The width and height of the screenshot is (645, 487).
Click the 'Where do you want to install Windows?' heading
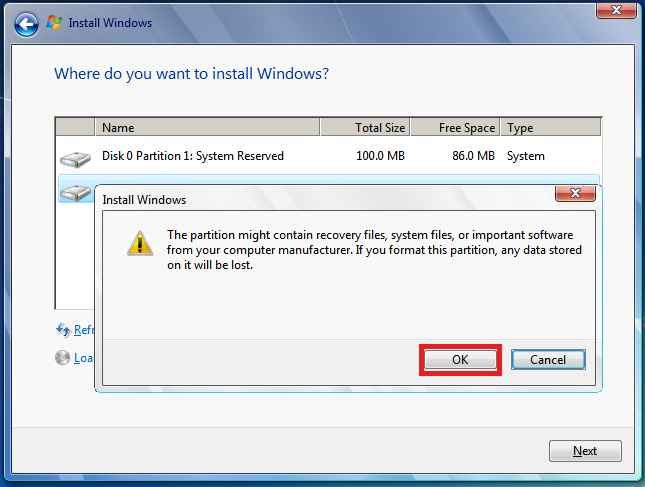click(192, 74)
